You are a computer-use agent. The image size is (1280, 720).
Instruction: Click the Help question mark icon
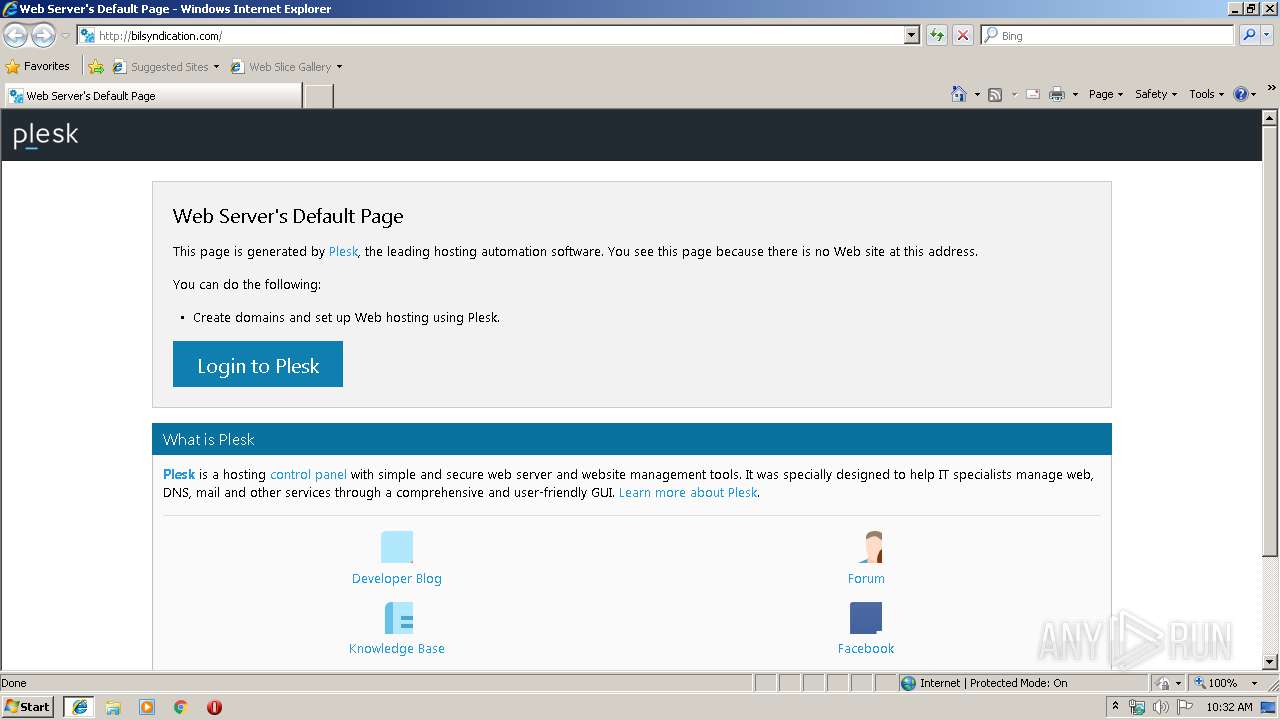coord(1241,94)
